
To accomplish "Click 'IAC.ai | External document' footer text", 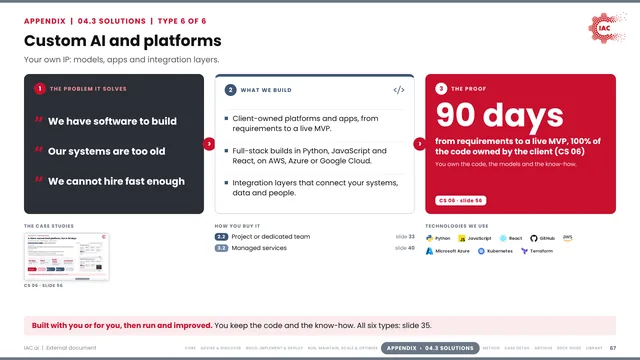I will (60, 348).
